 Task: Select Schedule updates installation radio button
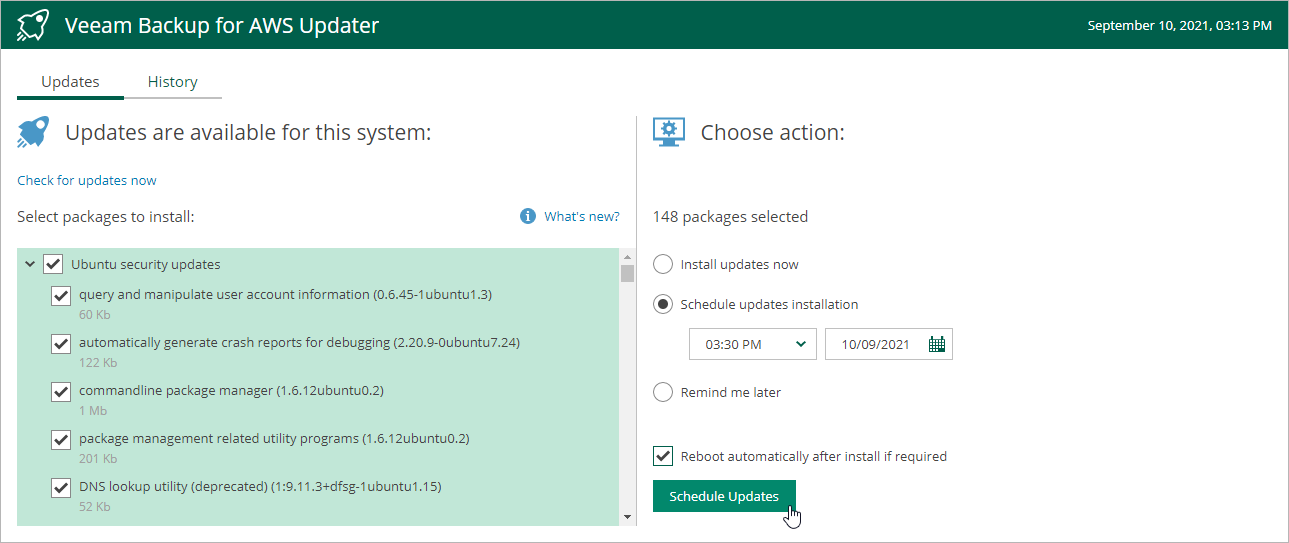pyautogui.click(x=663, y=304)
